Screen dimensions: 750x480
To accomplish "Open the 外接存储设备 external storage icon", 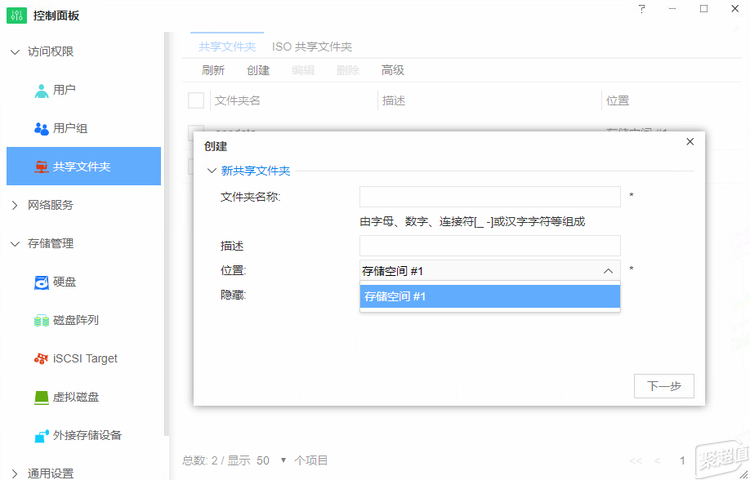I will (x=41, y=436).
